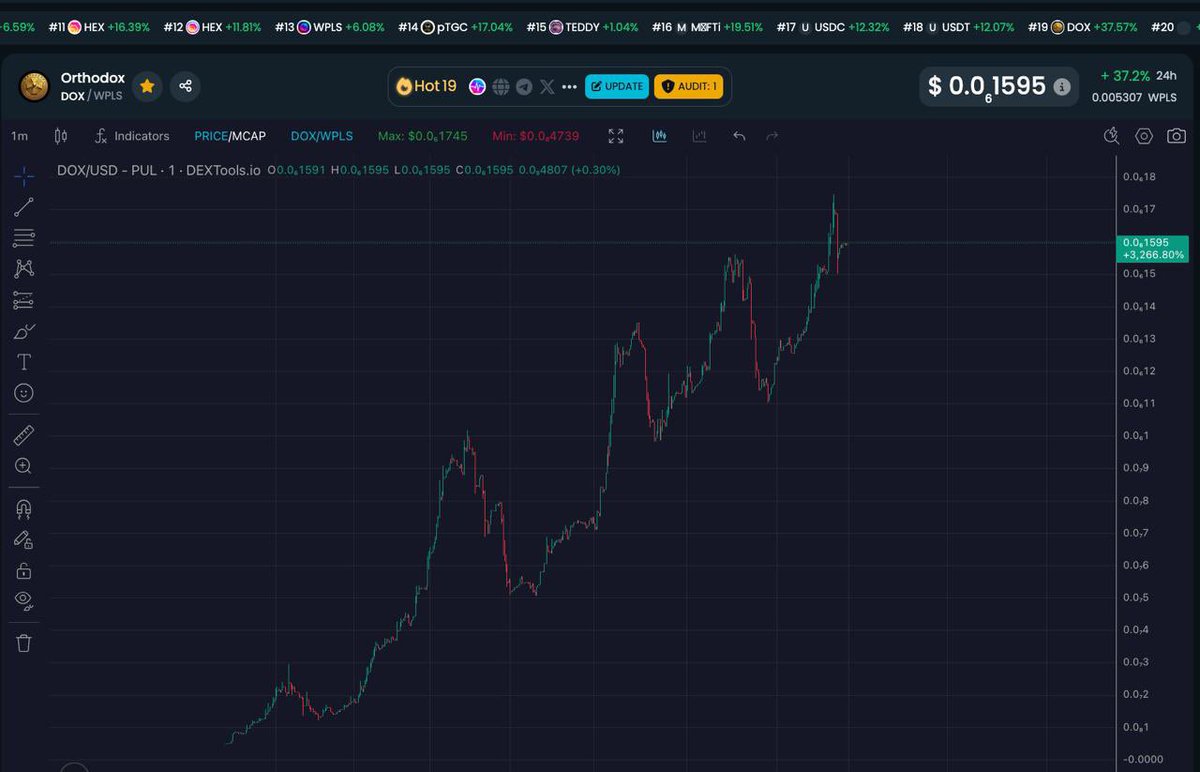This screenshot has height=772, width=1200.
Task: Open the Telegram icon link
Action: coord(524,87)
